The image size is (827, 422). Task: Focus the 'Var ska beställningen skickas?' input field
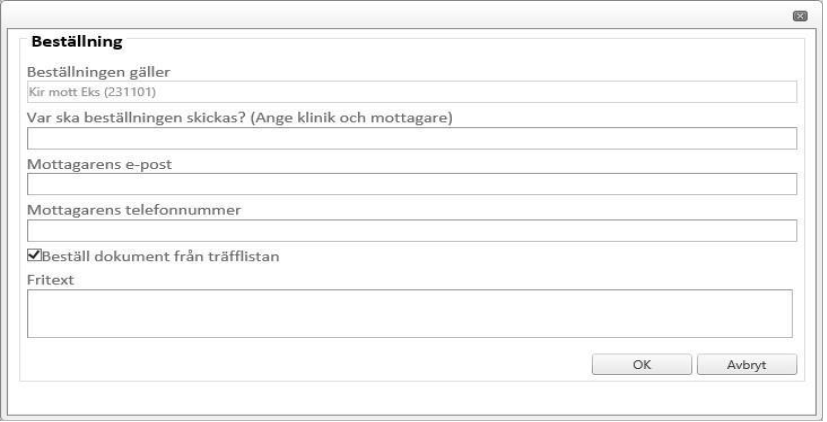pyautogui.click(x=411, y=139)
